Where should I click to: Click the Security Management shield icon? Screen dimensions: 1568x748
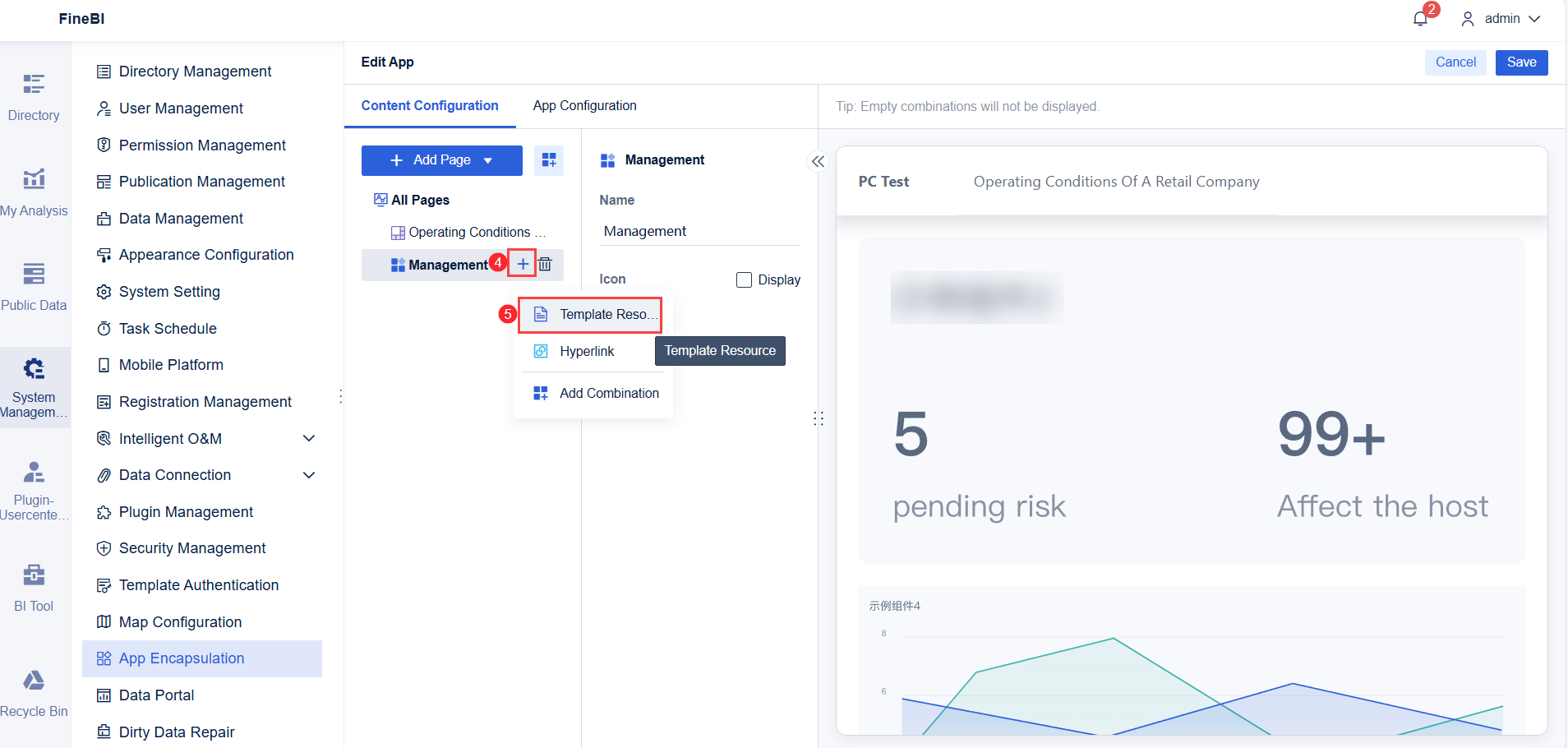pyautogui.click(x=104, y=548)
